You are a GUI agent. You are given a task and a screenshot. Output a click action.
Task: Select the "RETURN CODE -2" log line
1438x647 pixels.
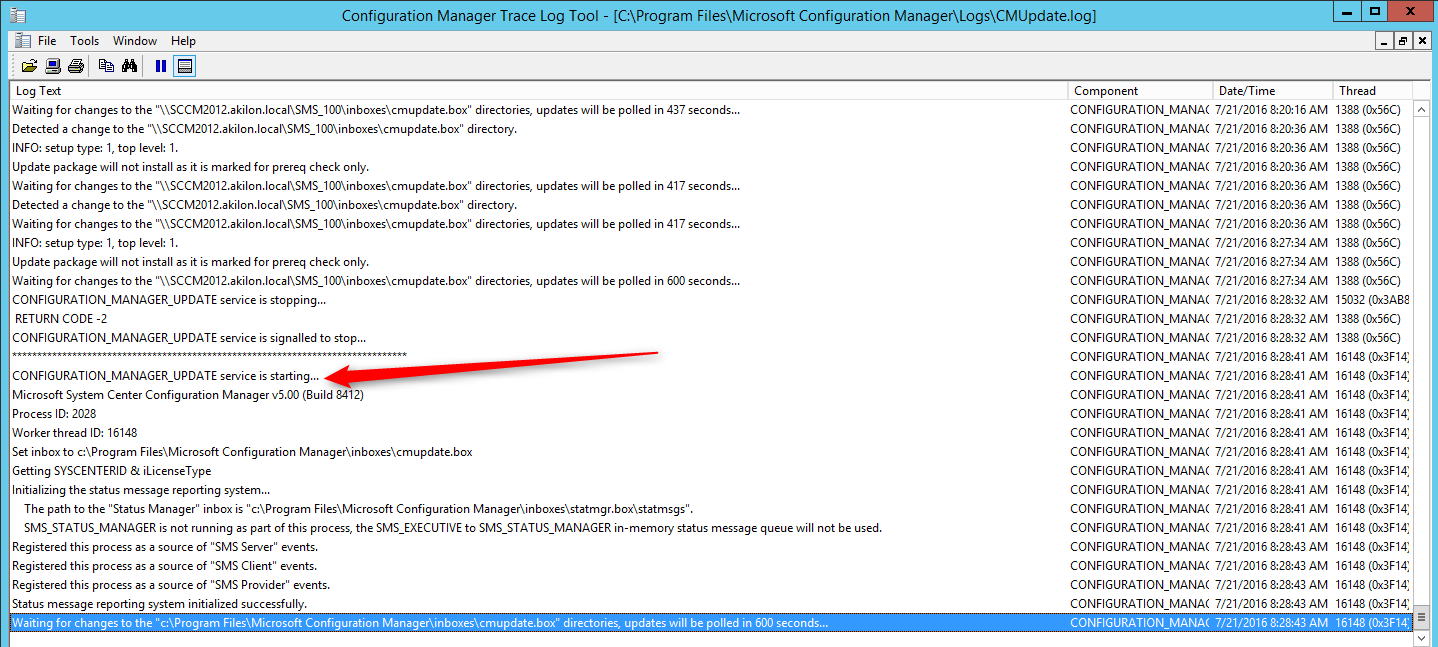point(710,319)
